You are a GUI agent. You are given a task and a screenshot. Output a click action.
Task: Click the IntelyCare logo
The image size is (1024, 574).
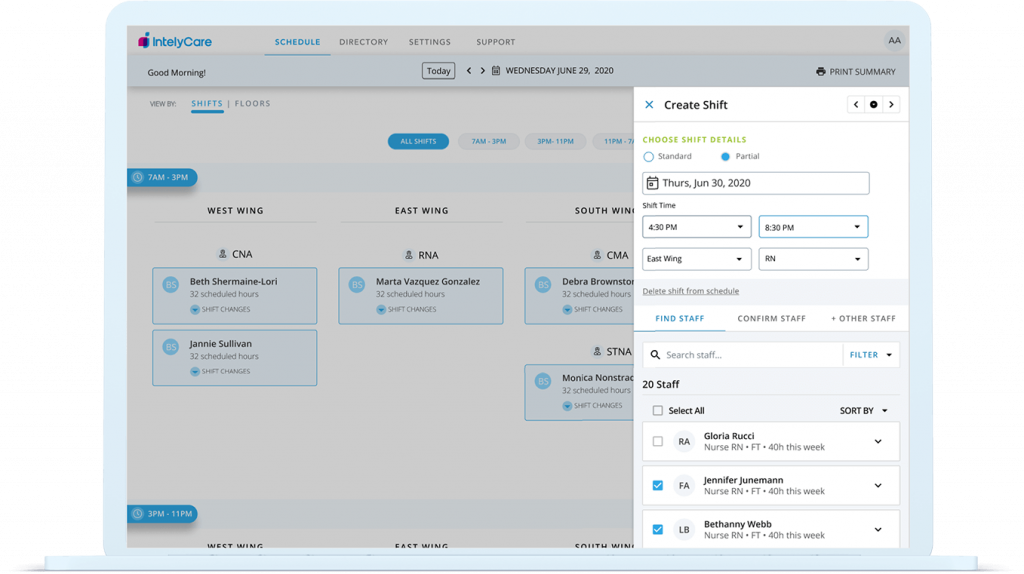176,42
